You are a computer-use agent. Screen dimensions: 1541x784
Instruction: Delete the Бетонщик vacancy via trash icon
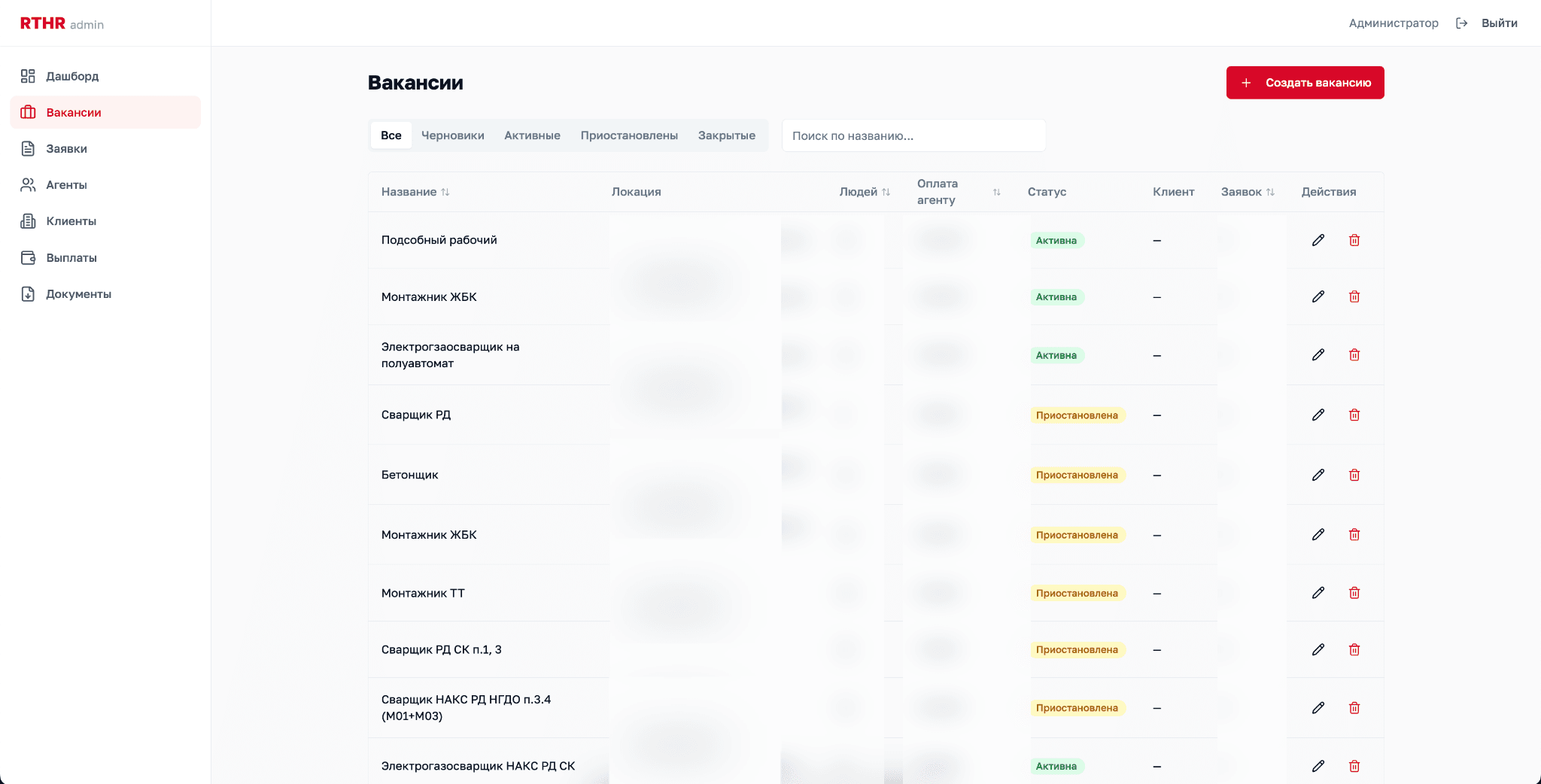pos(1354,475)
